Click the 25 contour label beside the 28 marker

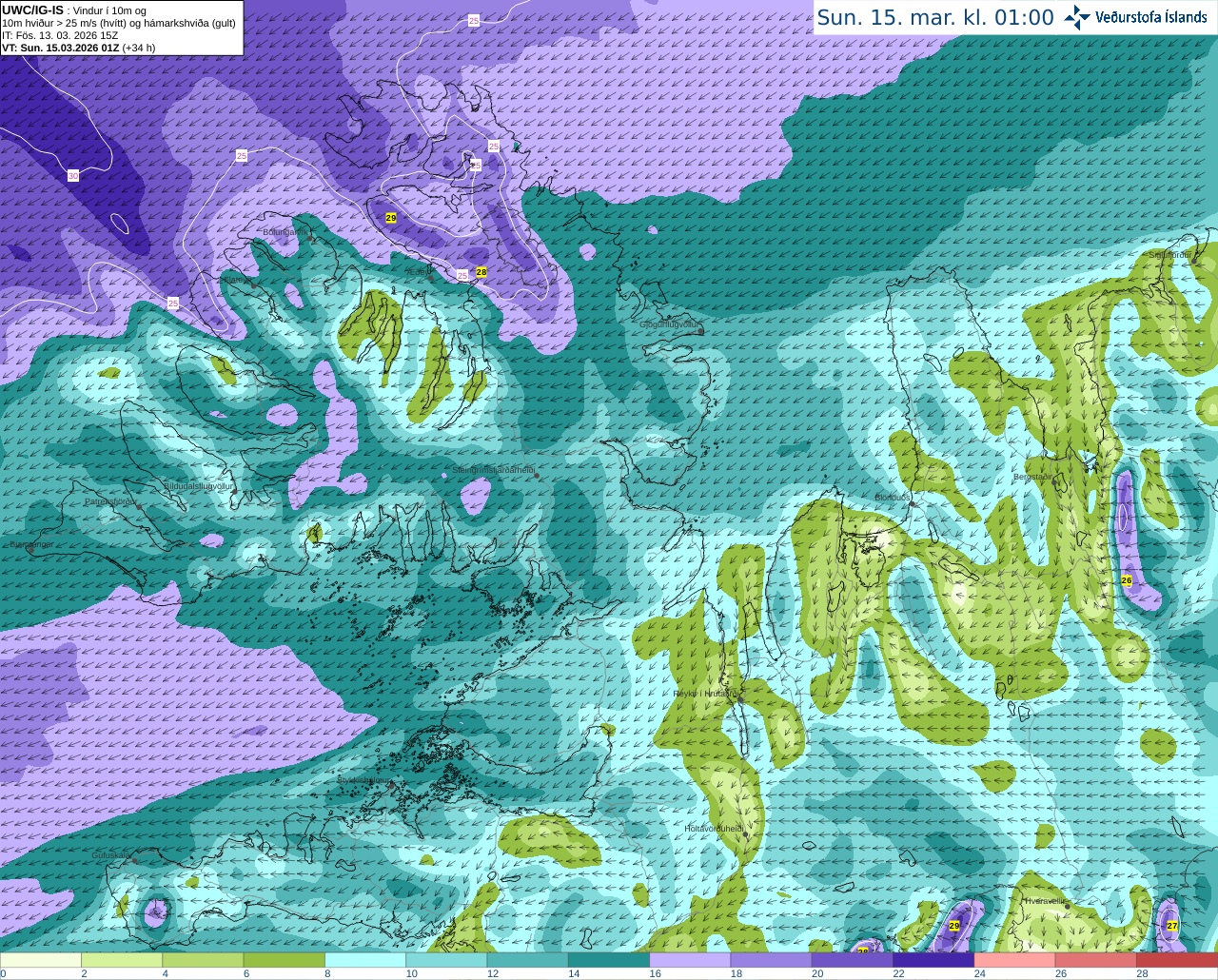tap(462, 275)
